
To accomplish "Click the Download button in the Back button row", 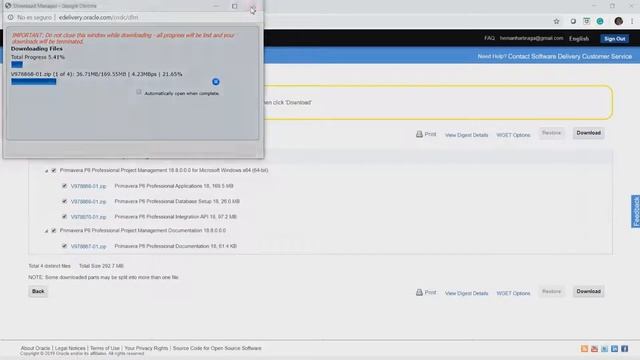I will 589,291.
